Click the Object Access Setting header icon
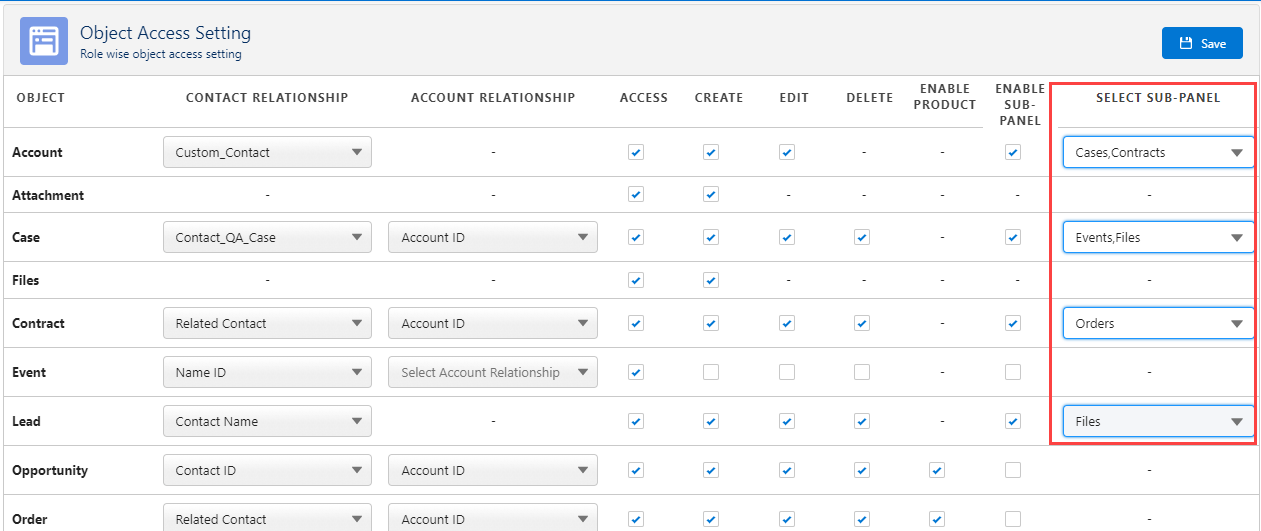 click(x=44, y=41)
